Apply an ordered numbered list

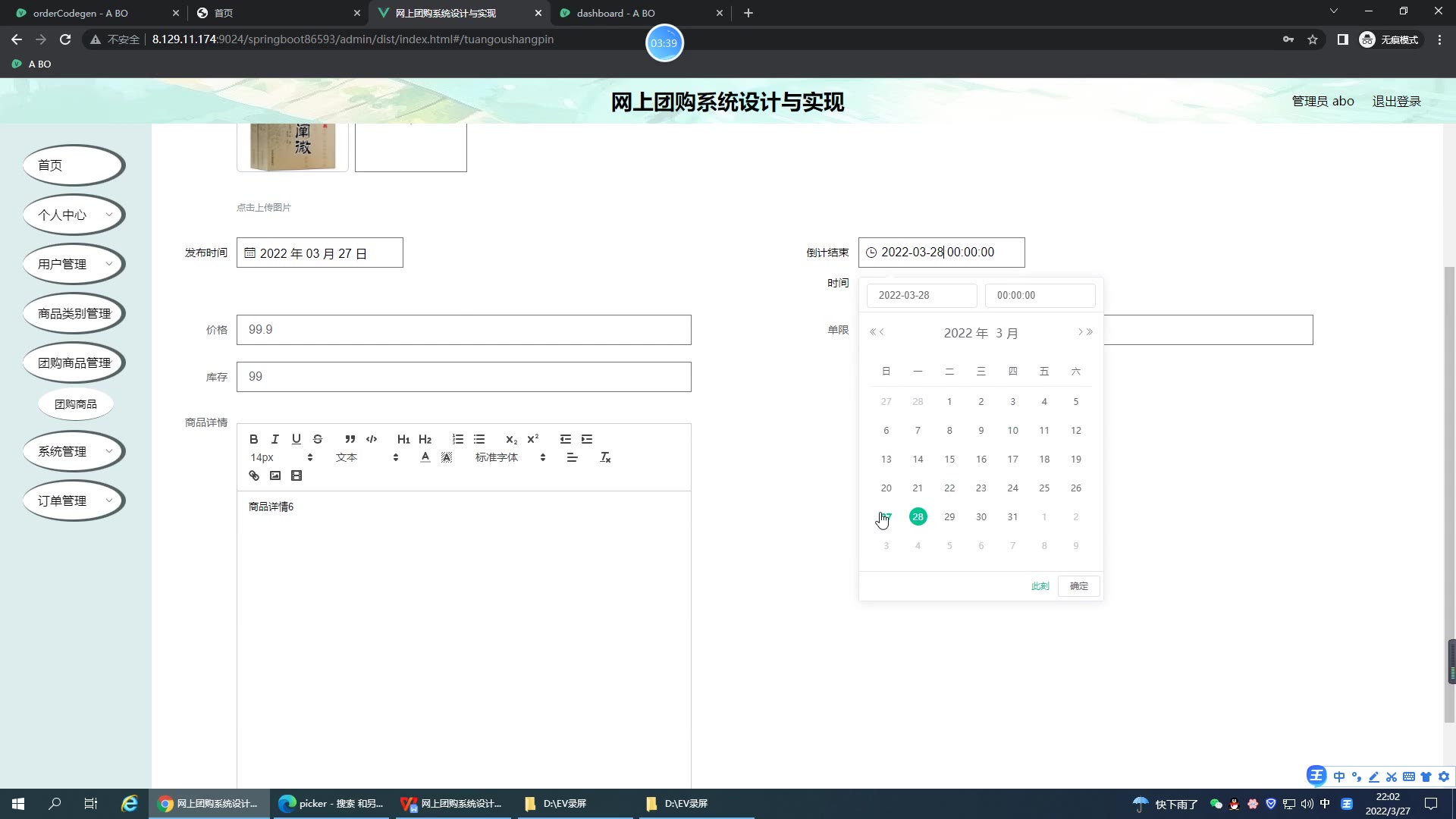pyautogui.click(x=458, y=439)
